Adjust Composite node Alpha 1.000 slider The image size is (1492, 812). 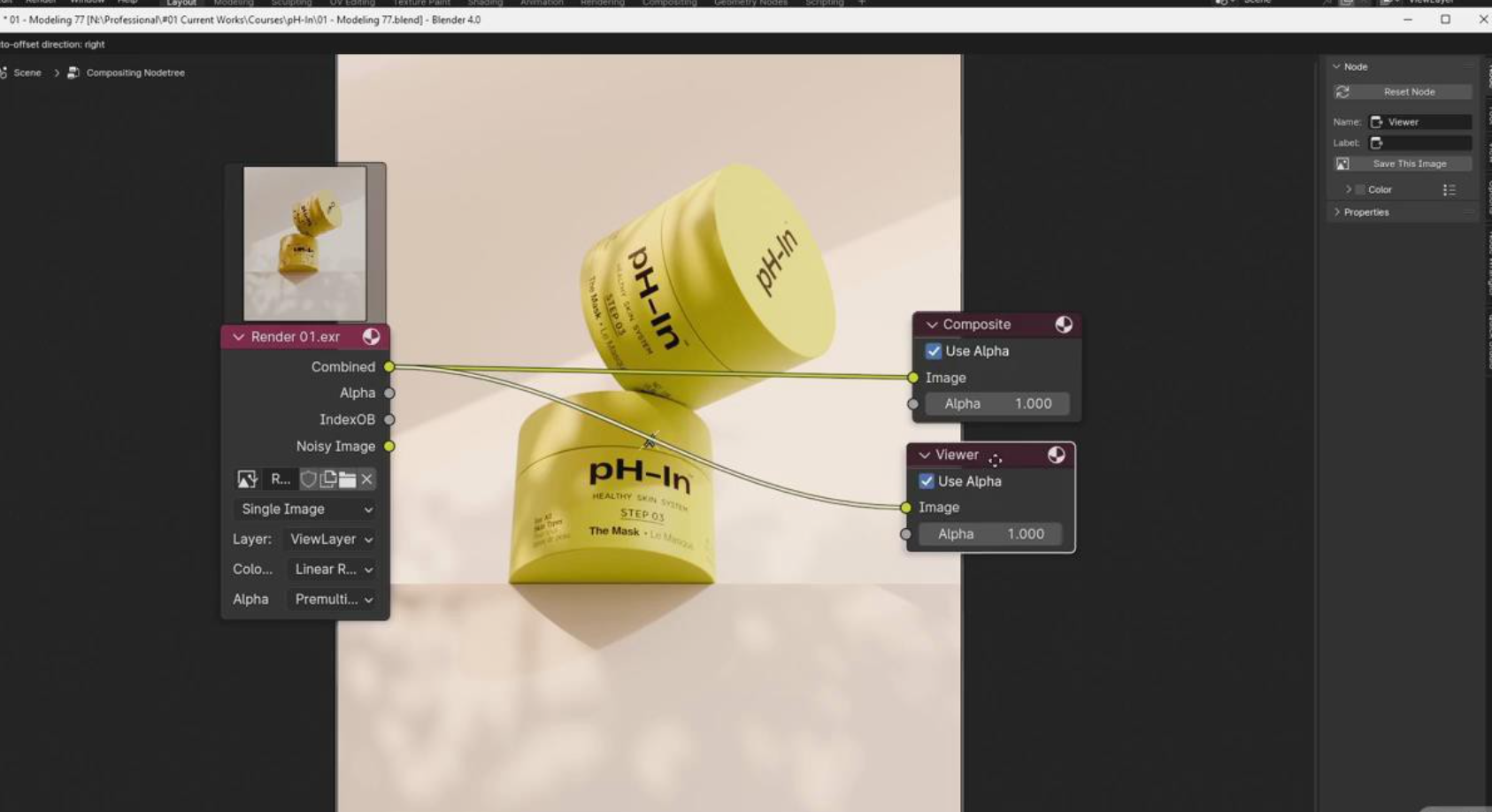(x=997, y=404)
